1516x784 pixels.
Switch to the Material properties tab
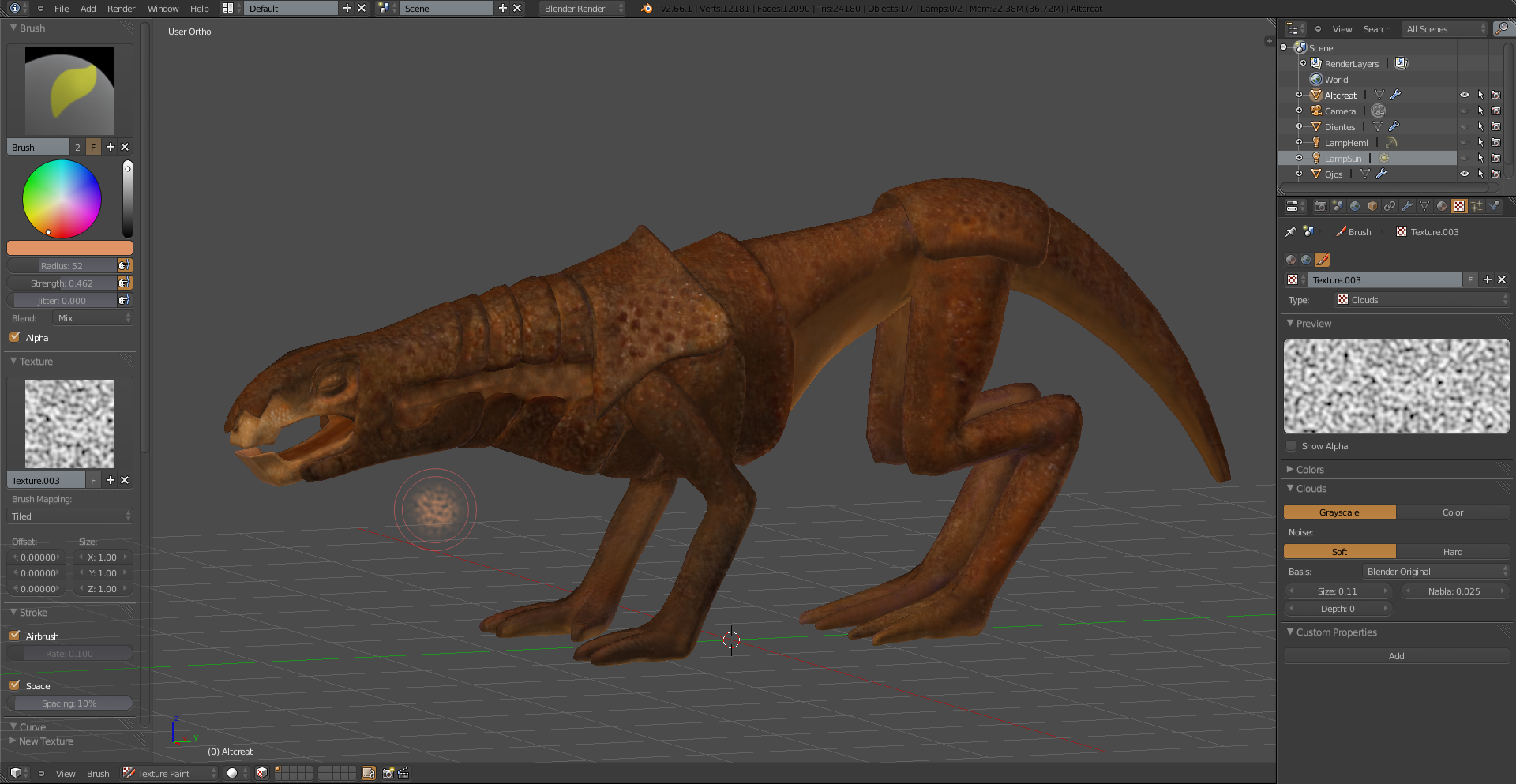[1442, 206]
